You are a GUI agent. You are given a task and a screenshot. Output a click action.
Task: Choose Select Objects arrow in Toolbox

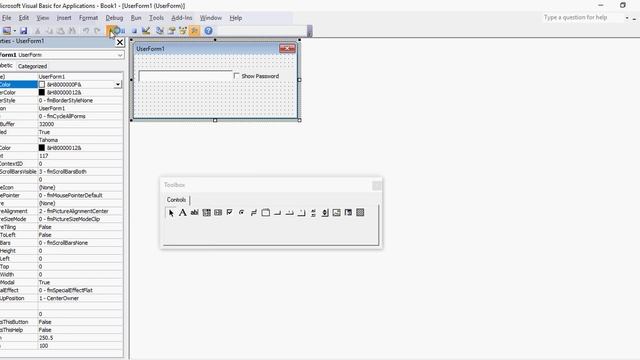point(171,213)
